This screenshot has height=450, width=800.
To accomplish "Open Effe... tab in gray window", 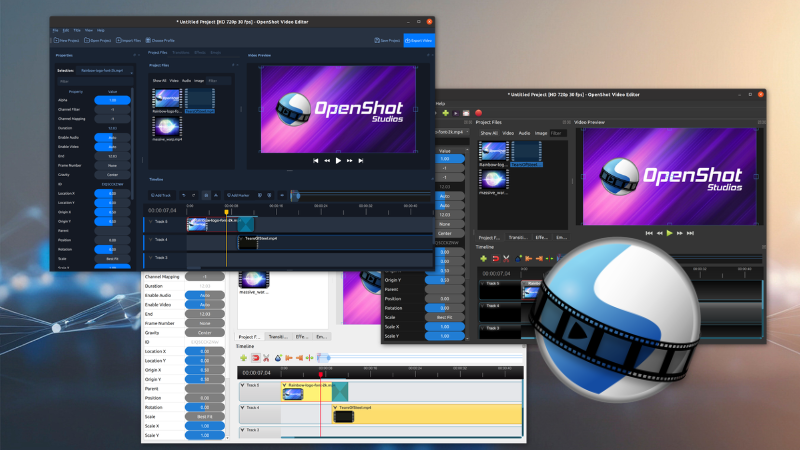I will point(541,237).
